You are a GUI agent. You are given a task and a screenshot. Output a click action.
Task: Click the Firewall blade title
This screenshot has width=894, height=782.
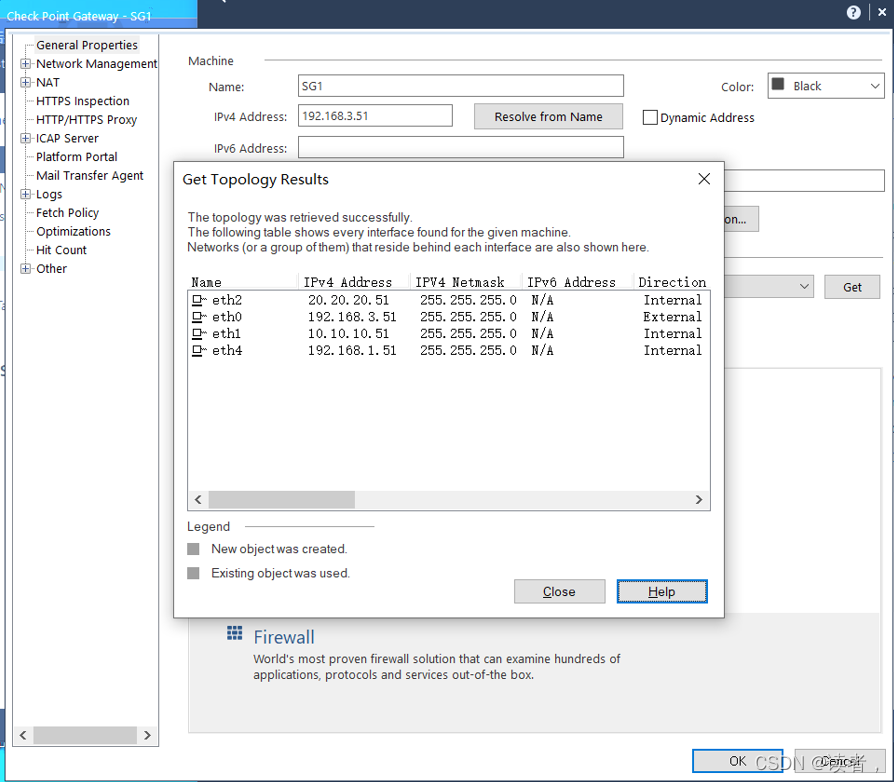click(284, 637)
